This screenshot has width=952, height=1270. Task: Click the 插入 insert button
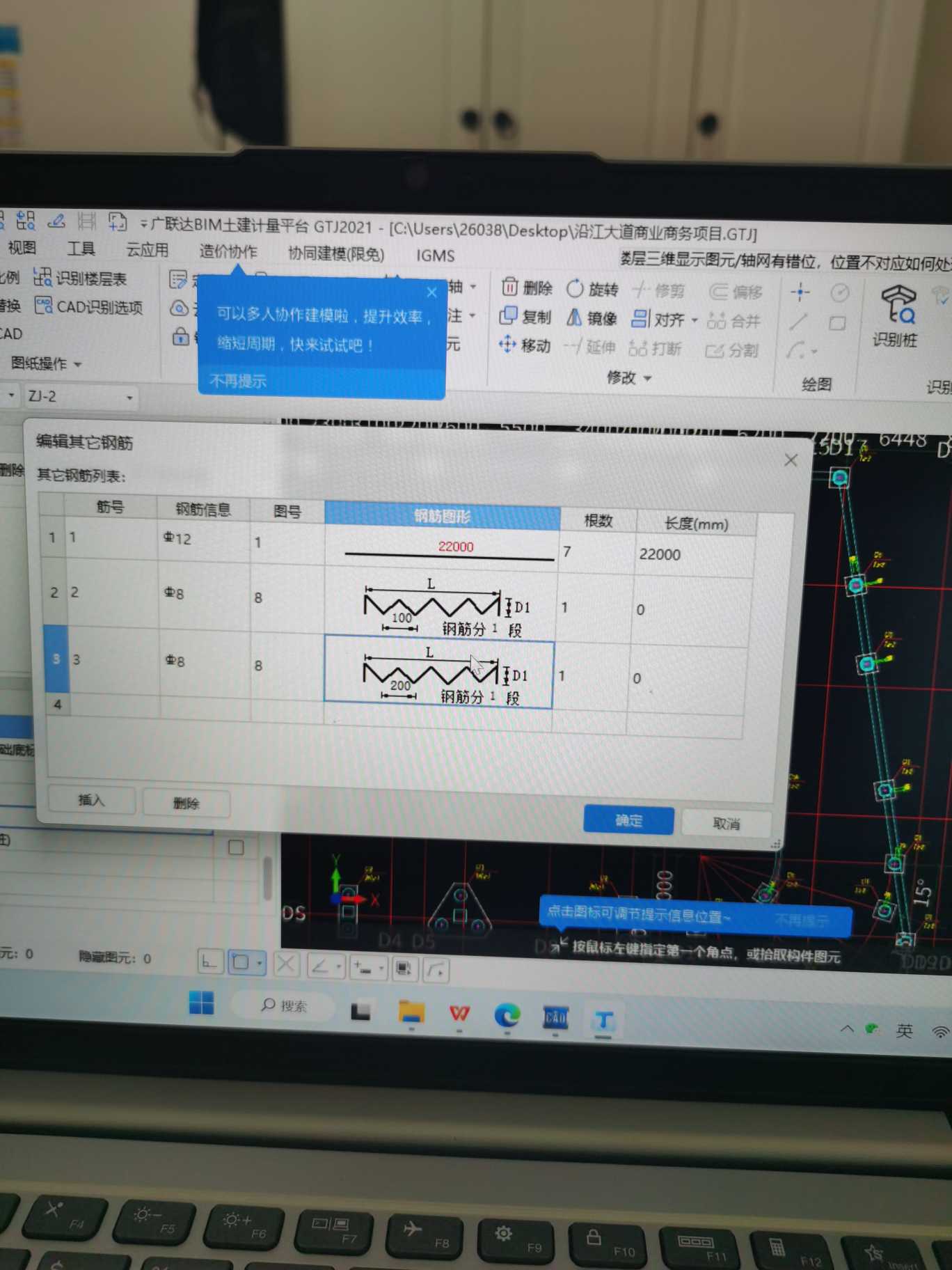pos(91,800)
